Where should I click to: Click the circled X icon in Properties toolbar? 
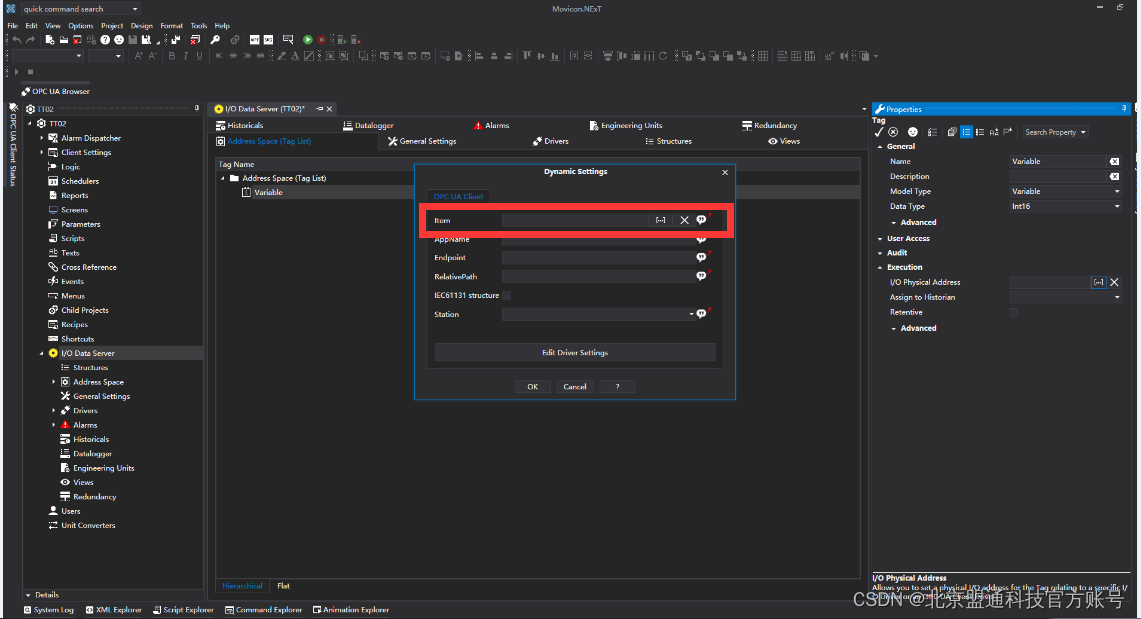click(894, 132)
